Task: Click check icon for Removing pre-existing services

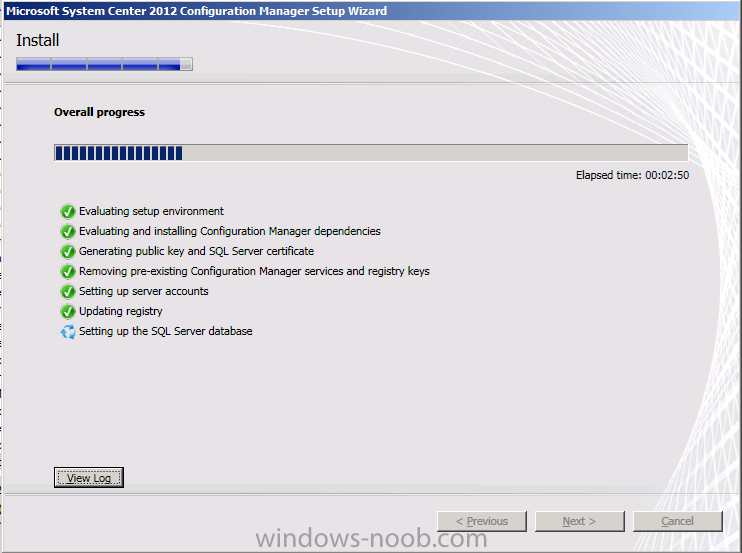Action: pyautogui.click(x=68, y=272)
